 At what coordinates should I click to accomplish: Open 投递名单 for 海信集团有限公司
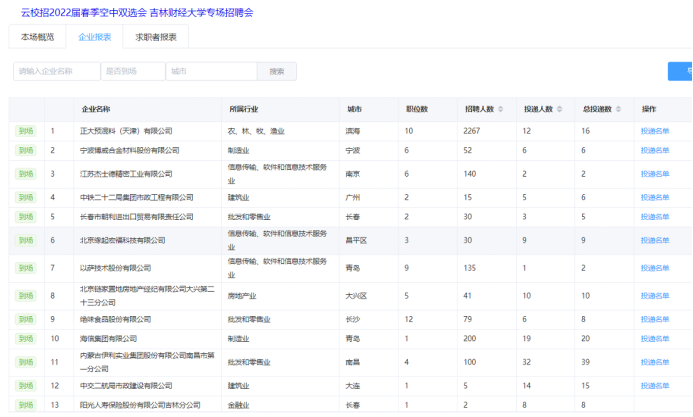coord(655,339)
